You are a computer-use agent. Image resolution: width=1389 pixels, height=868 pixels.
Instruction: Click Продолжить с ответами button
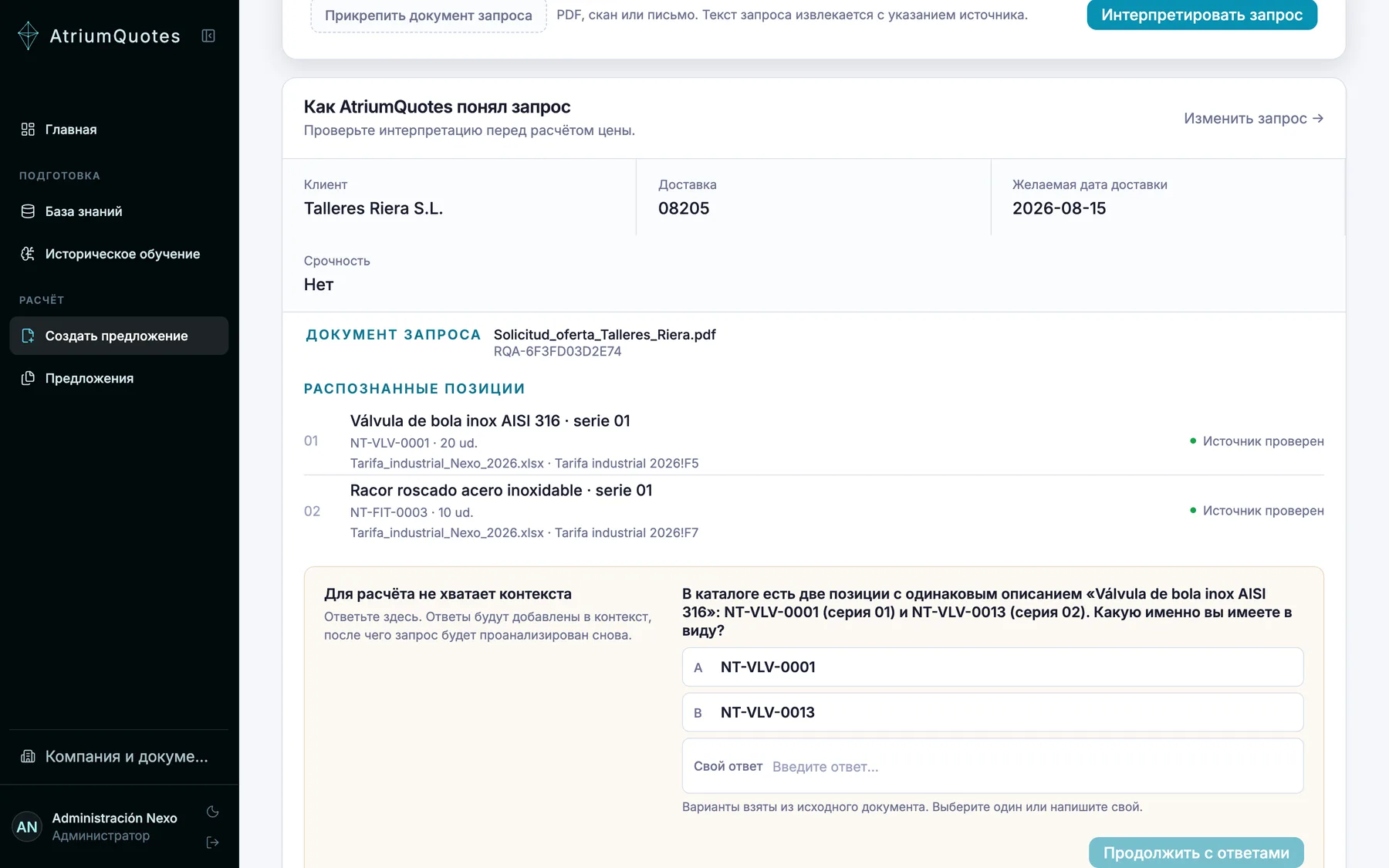coord(1196,853)
